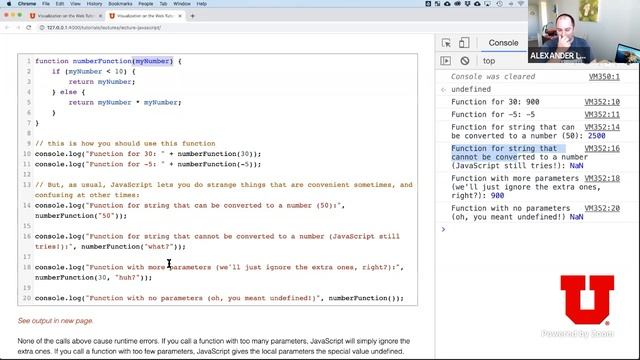Image resolution: width=640 pixels, height=360 pixels.
Task: Open the VM352:20 source link
Action: [x=602, y=208]
